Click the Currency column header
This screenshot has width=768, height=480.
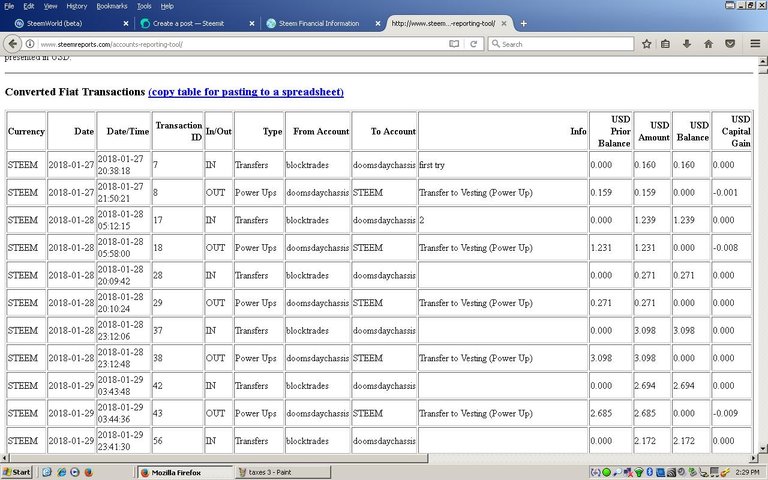coord(26,131)
